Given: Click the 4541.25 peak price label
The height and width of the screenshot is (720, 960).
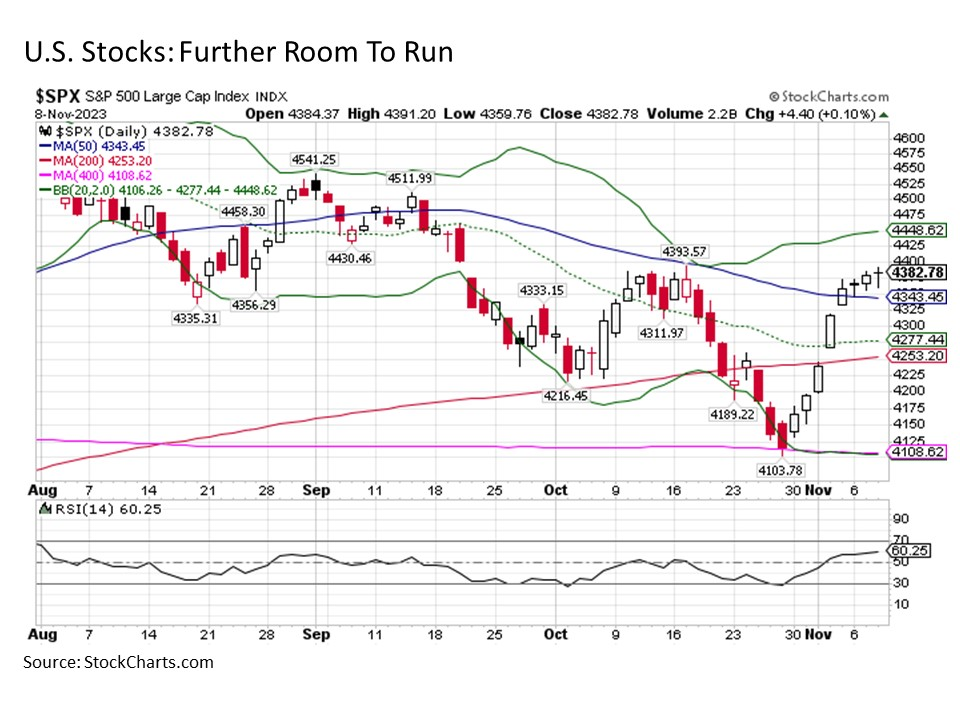Looking at the screenshot, I should click(x=313, y=159).
